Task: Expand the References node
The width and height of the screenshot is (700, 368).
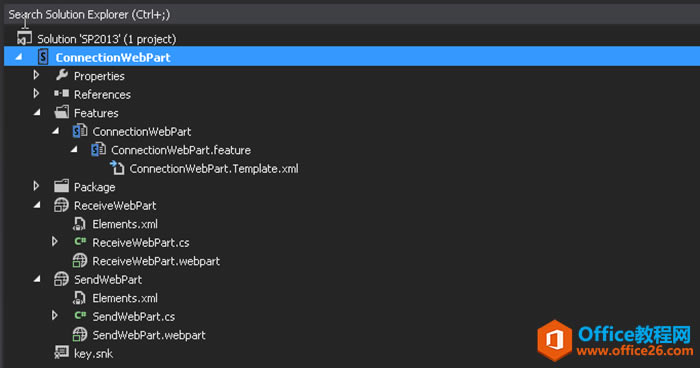Action: point(37,94)
